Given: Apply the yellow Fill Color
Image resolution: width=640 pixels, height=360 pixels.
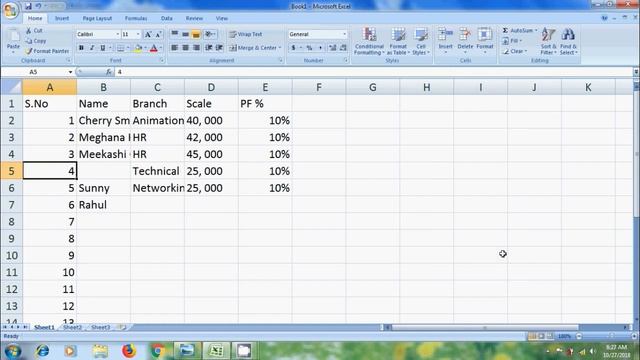Looking at the screenshot, I should 138,48.
